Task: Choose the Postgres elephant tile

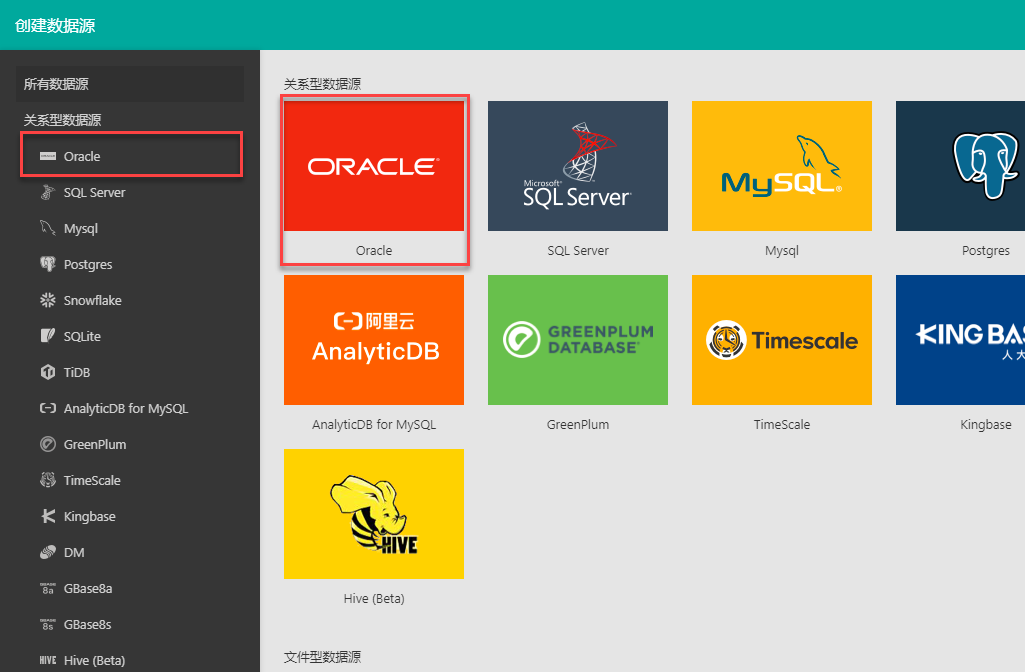Action: (960, 165)
